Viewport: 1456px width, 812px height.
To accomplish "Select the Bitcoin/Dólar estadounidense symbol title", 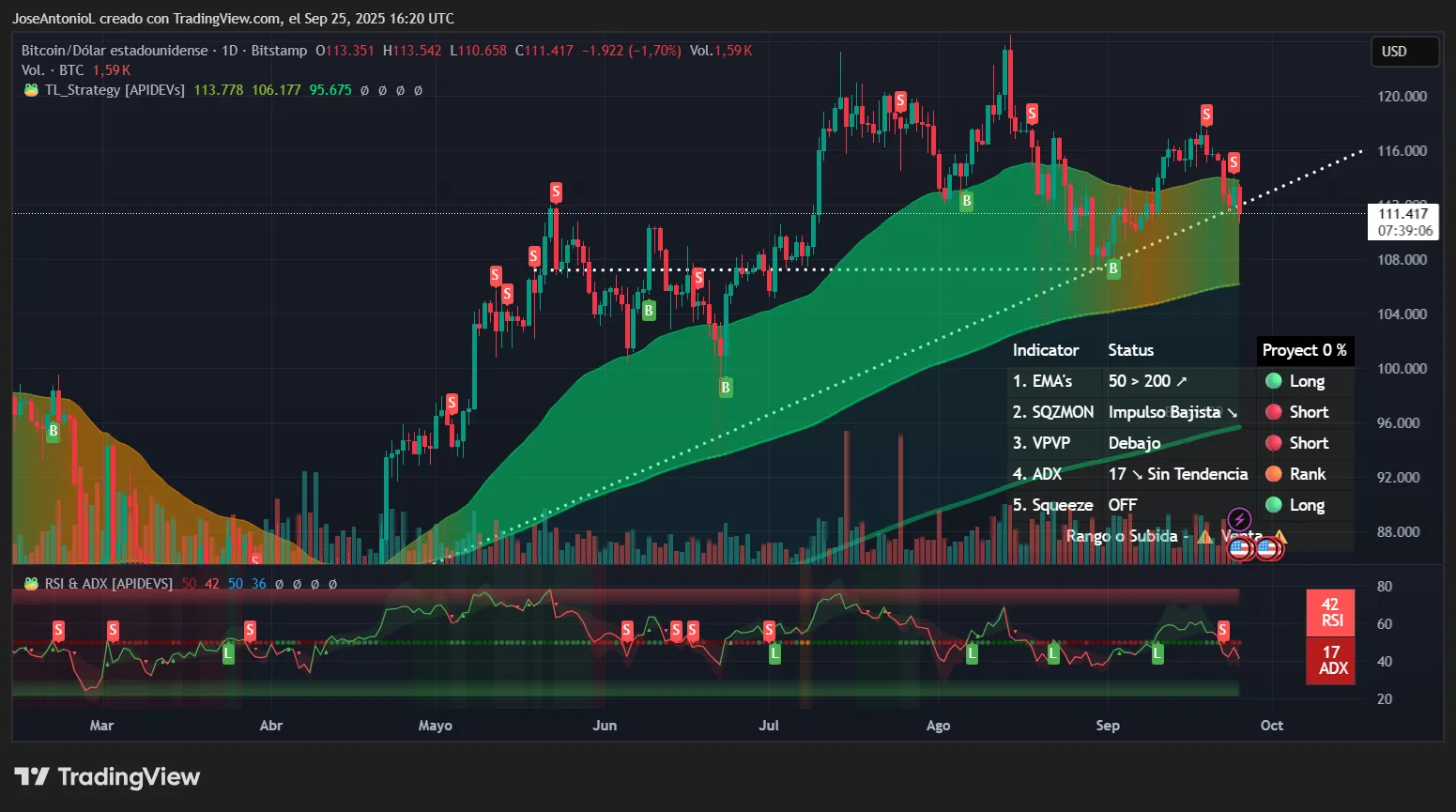I will 112,50.
